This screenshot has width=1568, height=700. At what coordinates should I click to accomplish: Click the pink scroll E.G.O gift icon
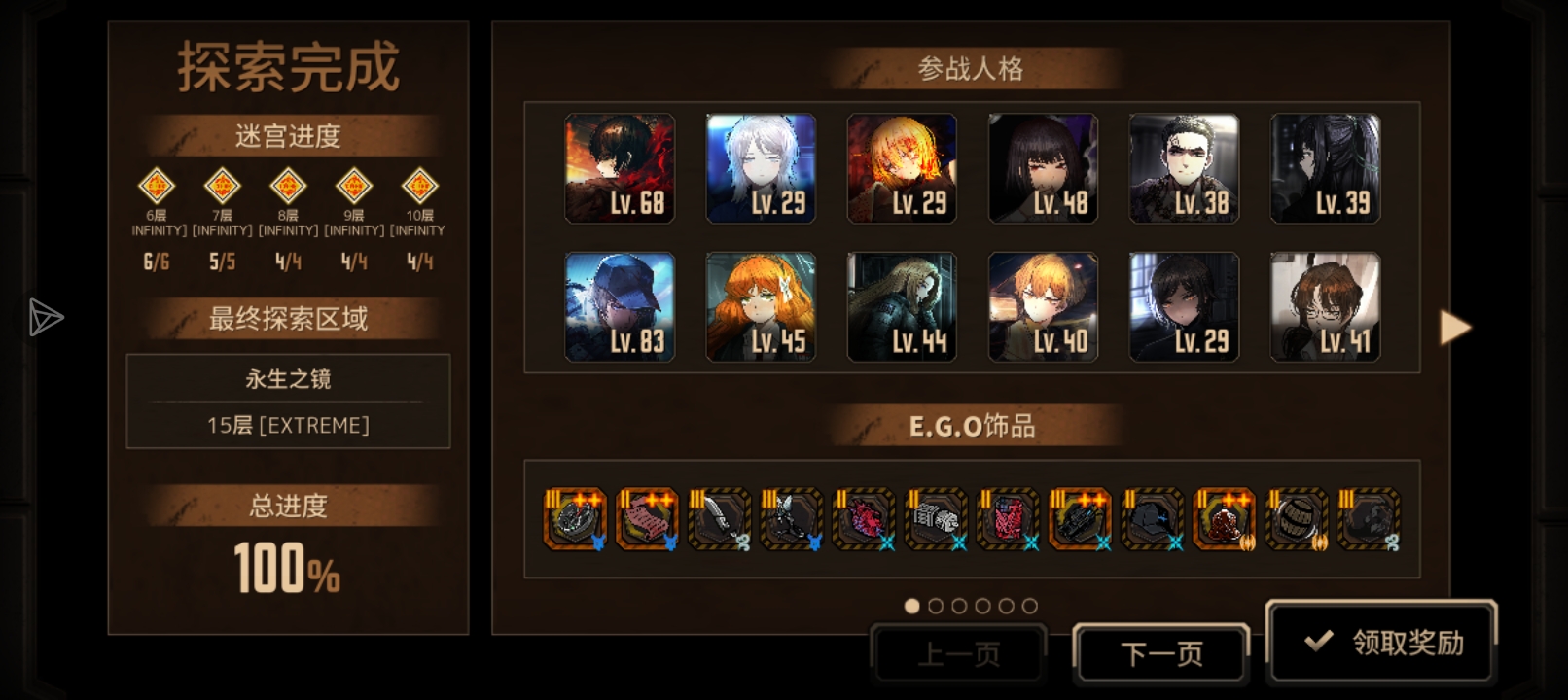[x=647, y=519]
